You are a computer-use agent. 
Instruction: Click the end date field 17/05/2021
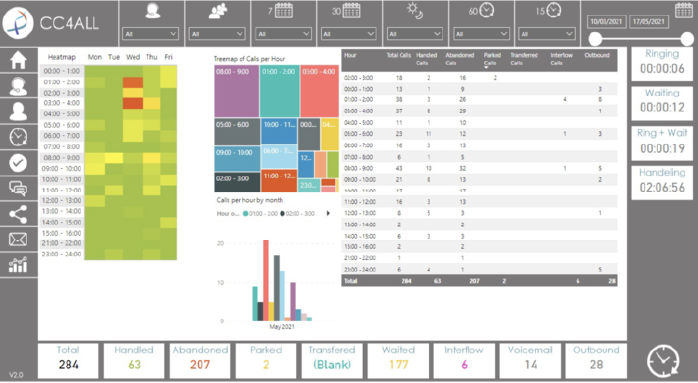pyautogui.click(x=648, y=22)
